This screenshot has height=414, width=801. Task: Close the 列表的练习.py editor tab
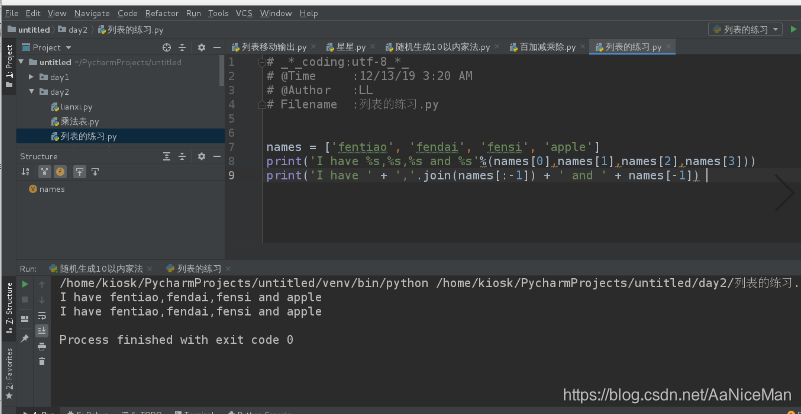[x=668, y=48]
